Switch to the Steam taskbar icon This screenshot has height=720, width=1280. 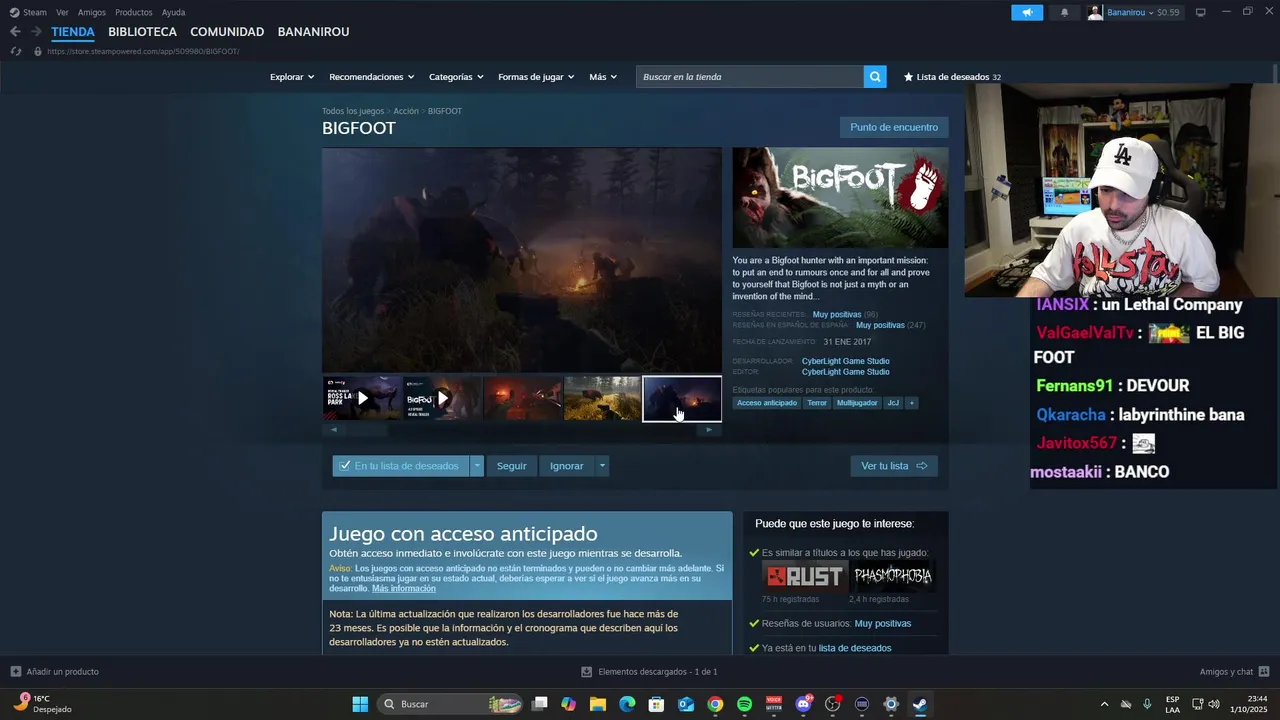[920, 704]
